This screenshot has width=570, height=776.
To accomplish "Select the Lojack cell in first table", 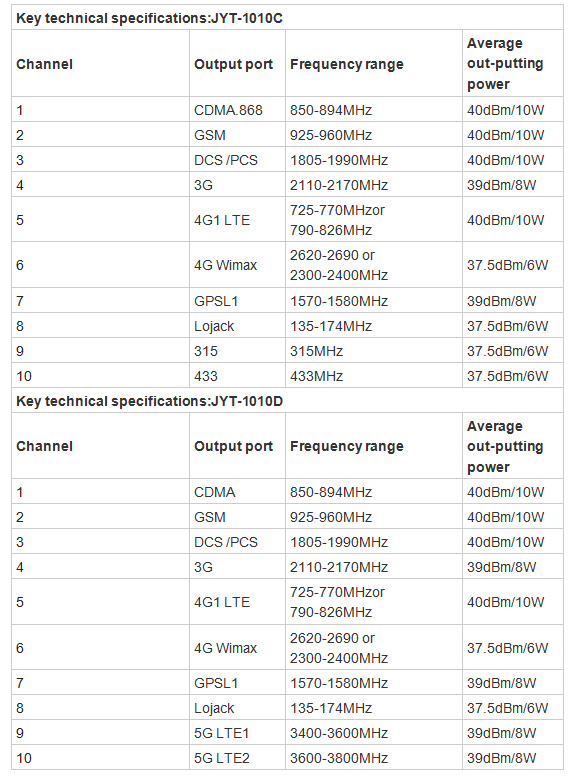I will point(238,326).
